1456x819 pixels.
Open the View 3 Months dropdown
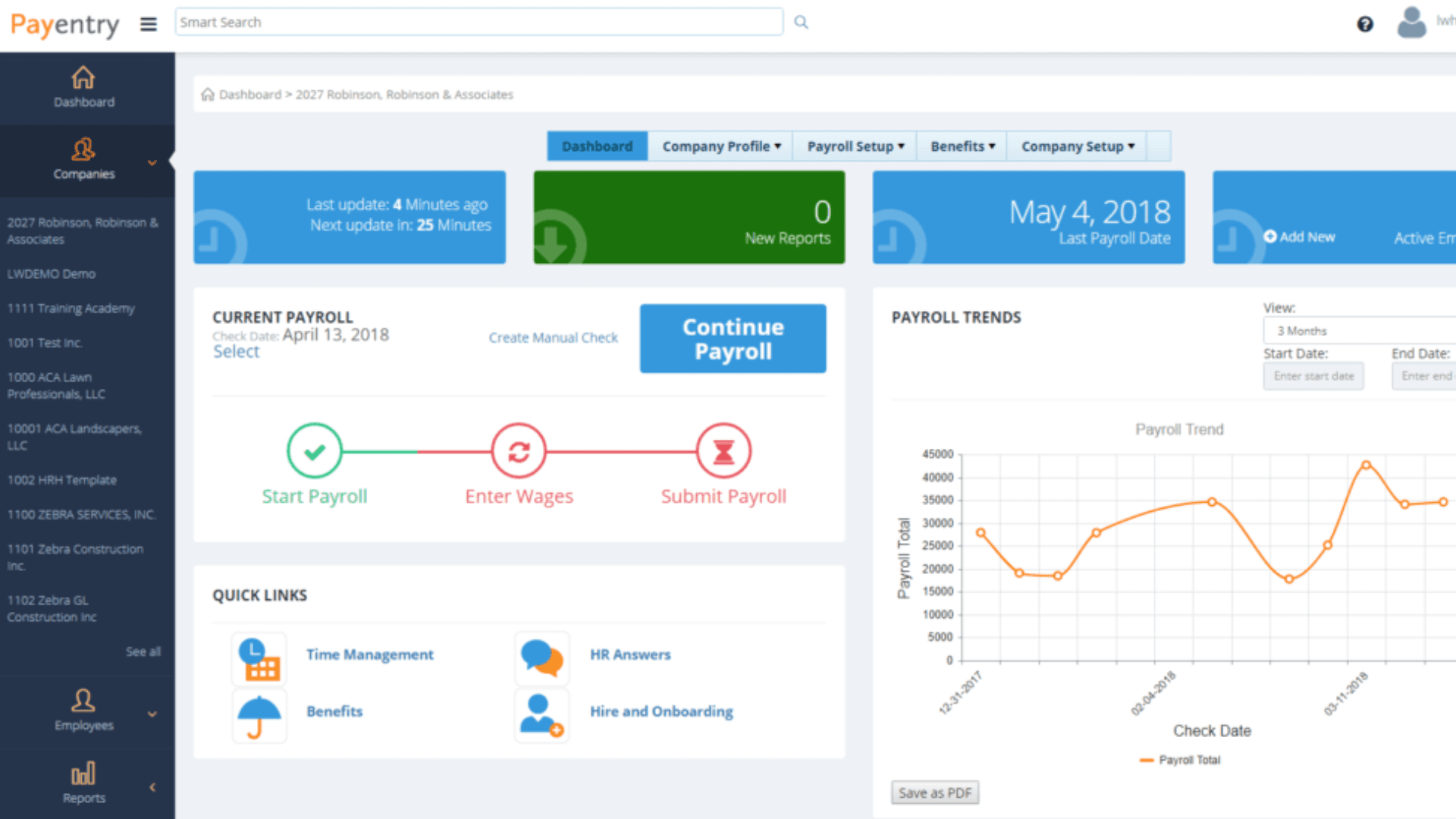click(x=1359, y=331)
